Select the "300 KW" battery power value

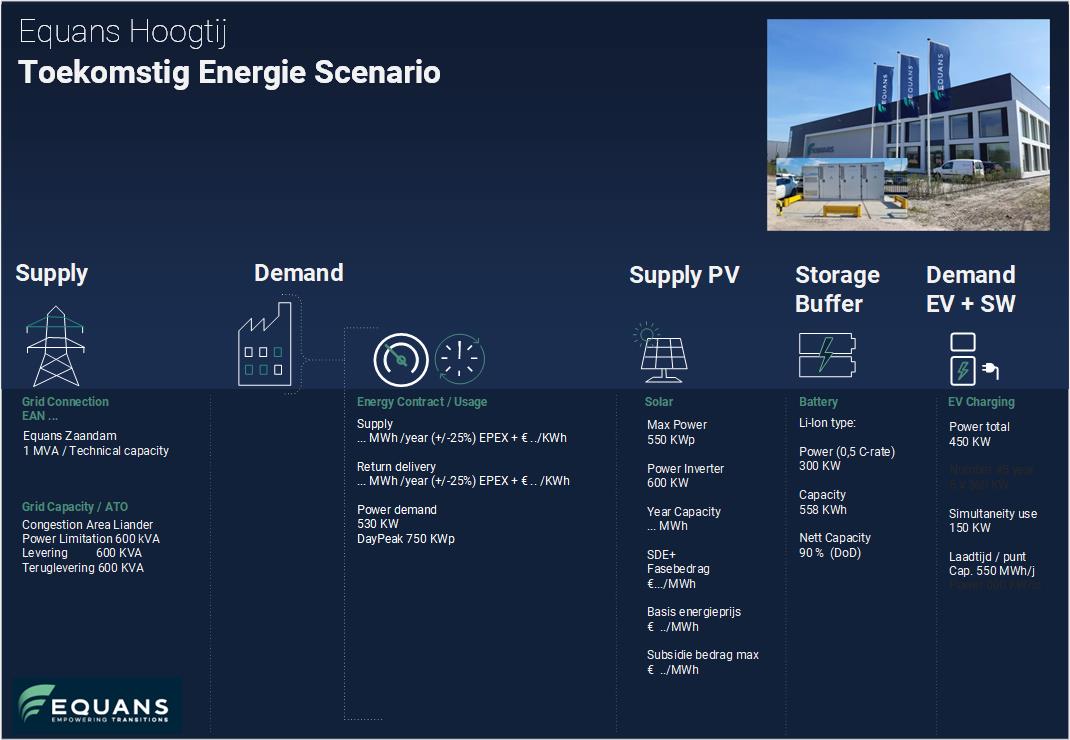click(820, 466)
